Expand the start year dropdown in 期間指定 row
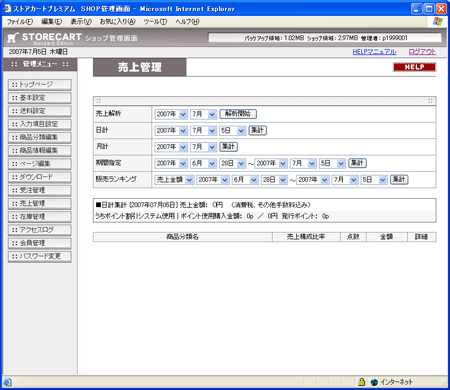This screenshot has height=390, width=450. pyautogui.click(x=171, y=163)
